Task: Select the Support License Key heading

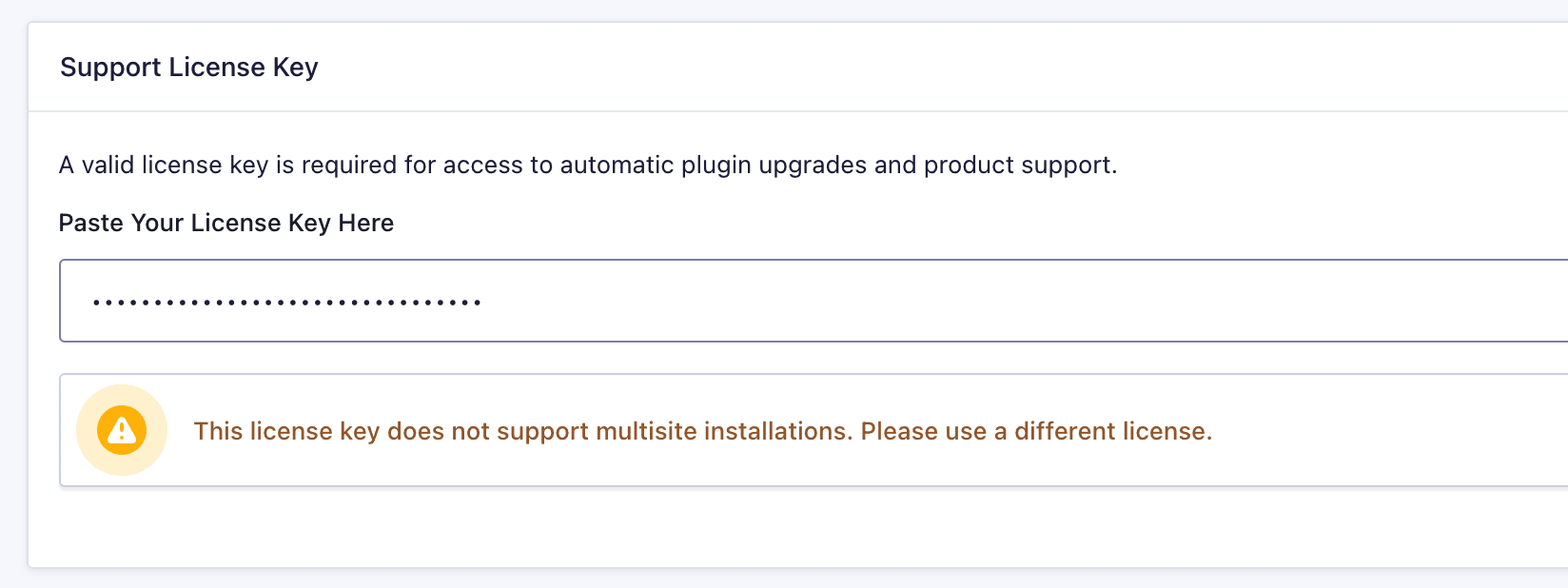Action: (189, 67)
